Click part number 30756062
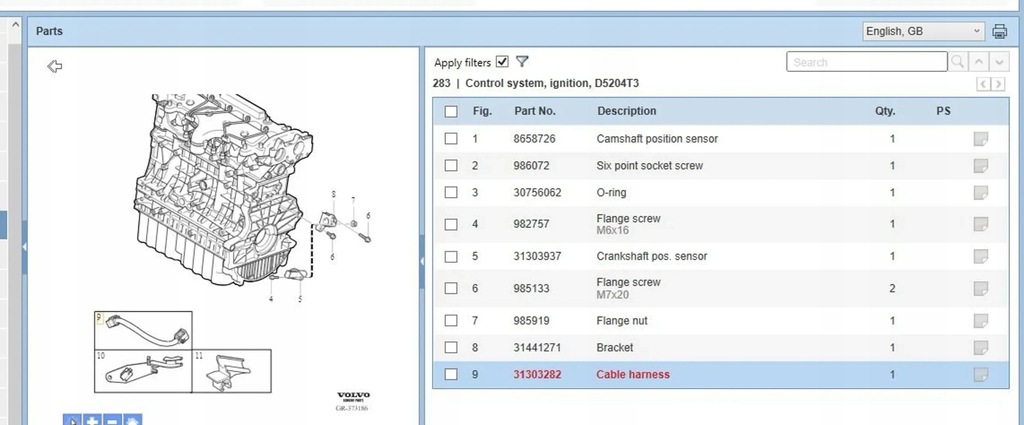Screen dimensions: 1024x425 [537, 193]
